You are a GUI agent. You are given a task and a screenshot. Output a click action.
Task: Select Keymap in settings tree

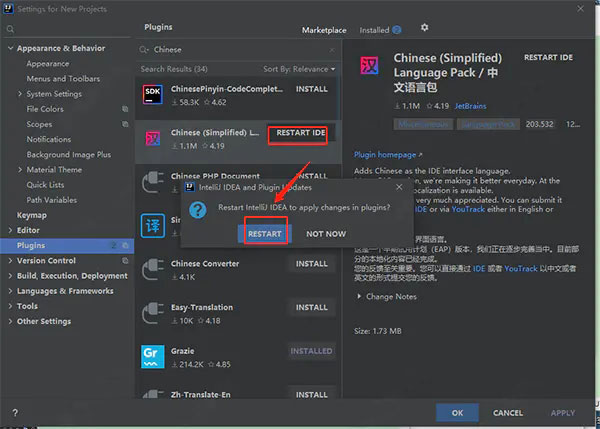pyautogui.click(x=32, y=215)
